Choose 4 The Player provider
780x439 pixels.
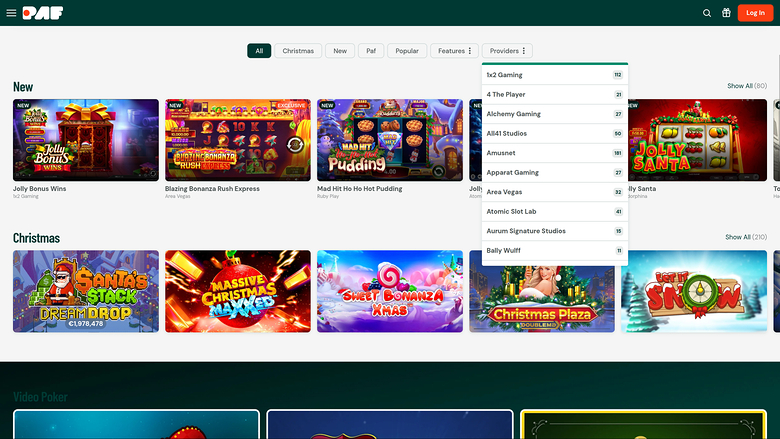point(555,94)
